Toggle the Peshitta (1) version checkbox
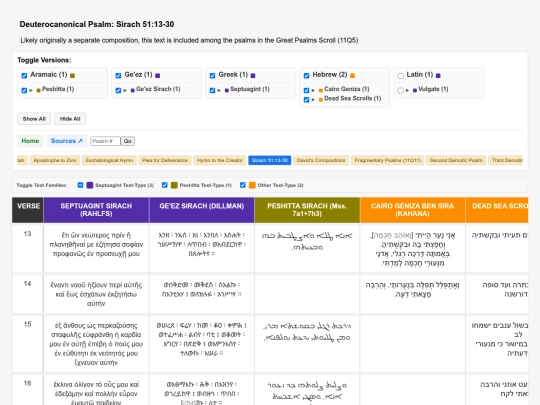Viewport: 540px width, 405px height. point(24,90)
